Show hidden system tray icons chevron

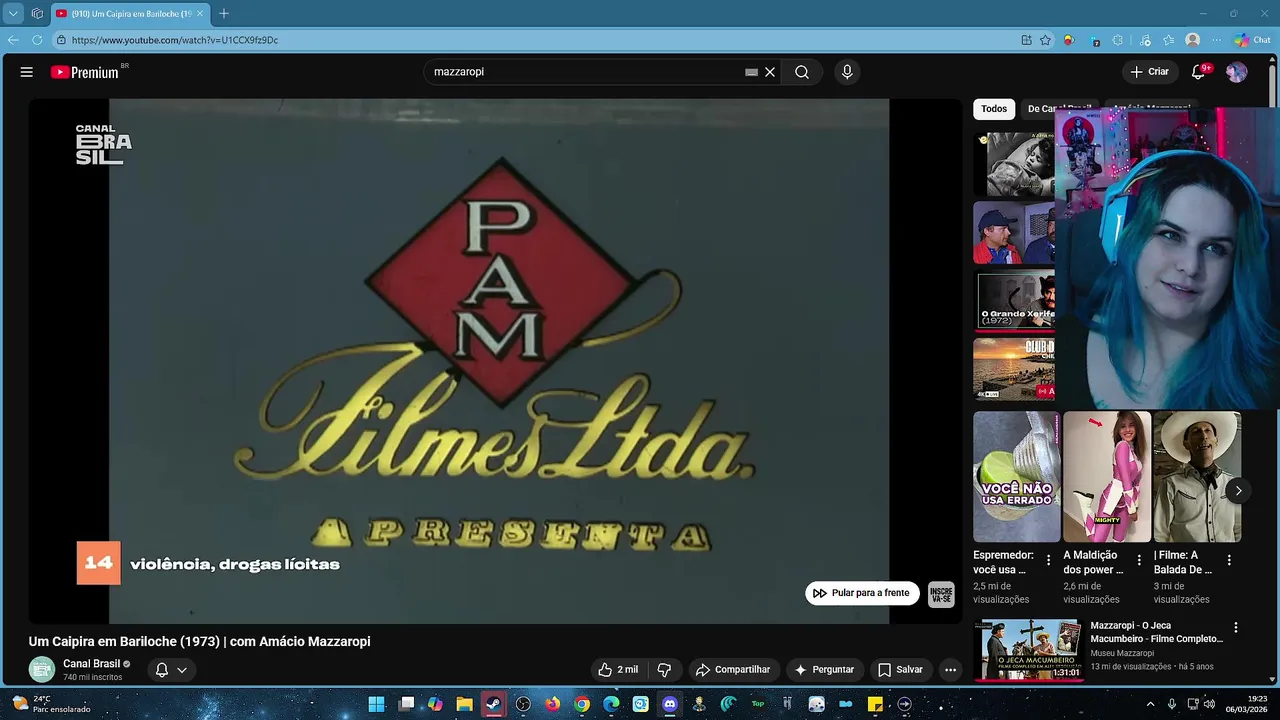click(1150, 704)
